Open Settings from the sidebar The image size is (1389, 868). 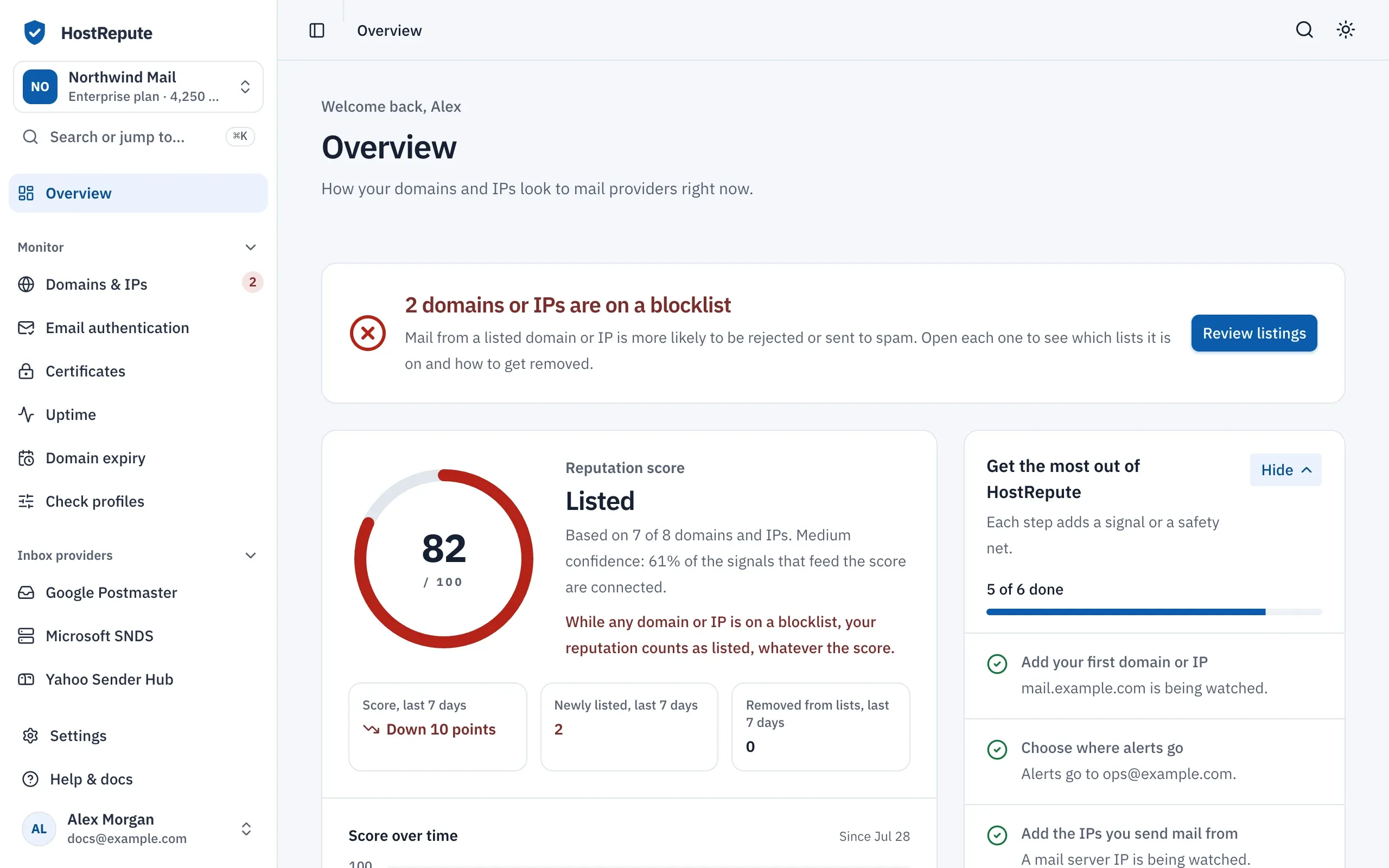(138, 736)
